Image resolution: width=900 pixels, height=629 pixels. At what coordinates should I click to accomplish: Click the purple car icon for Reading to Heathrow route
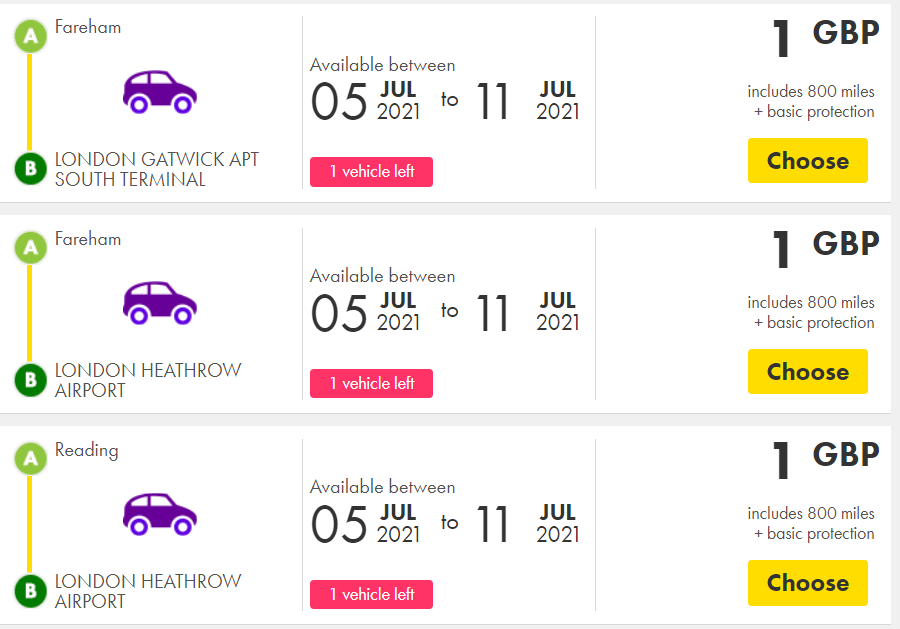(x=159, y=514)
